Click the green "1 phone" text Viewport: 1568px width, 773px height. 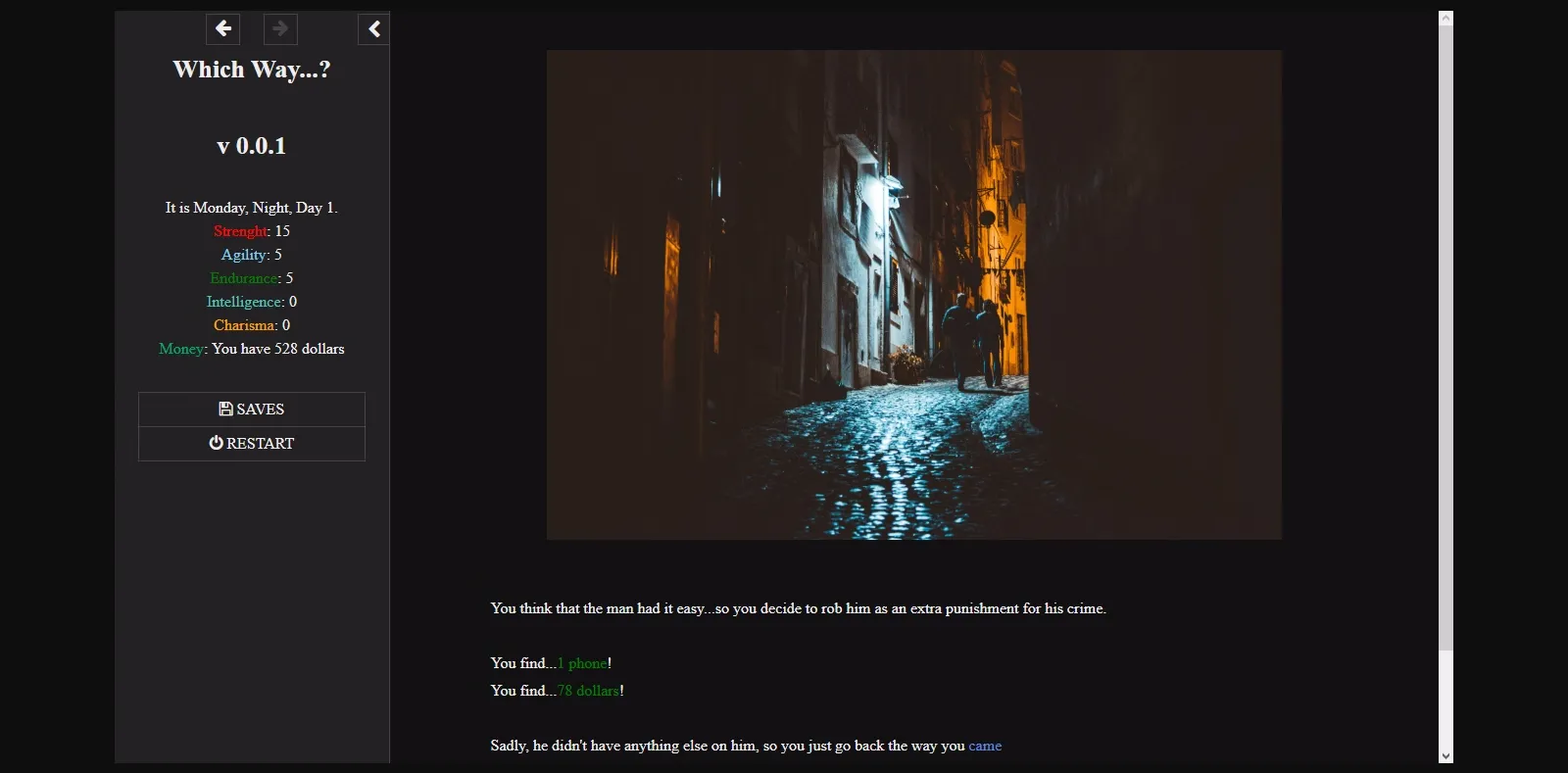pos(582,663)
